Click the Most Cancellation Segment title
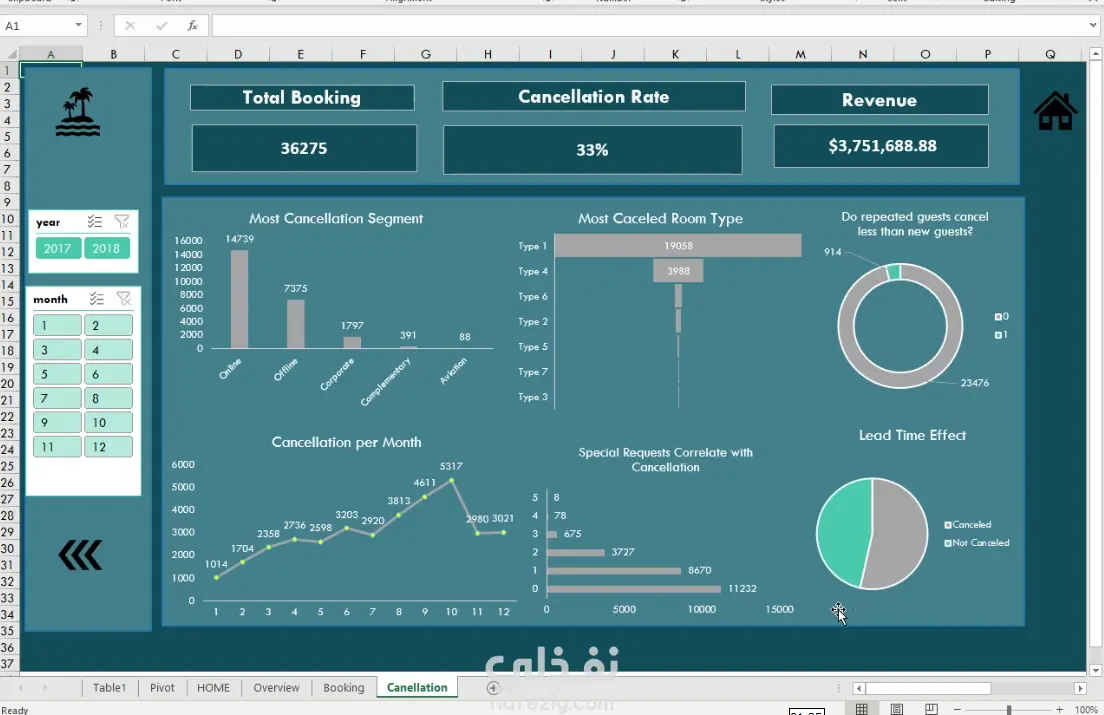This screenshot has width=1104, height=715. [x=336, y=218]
